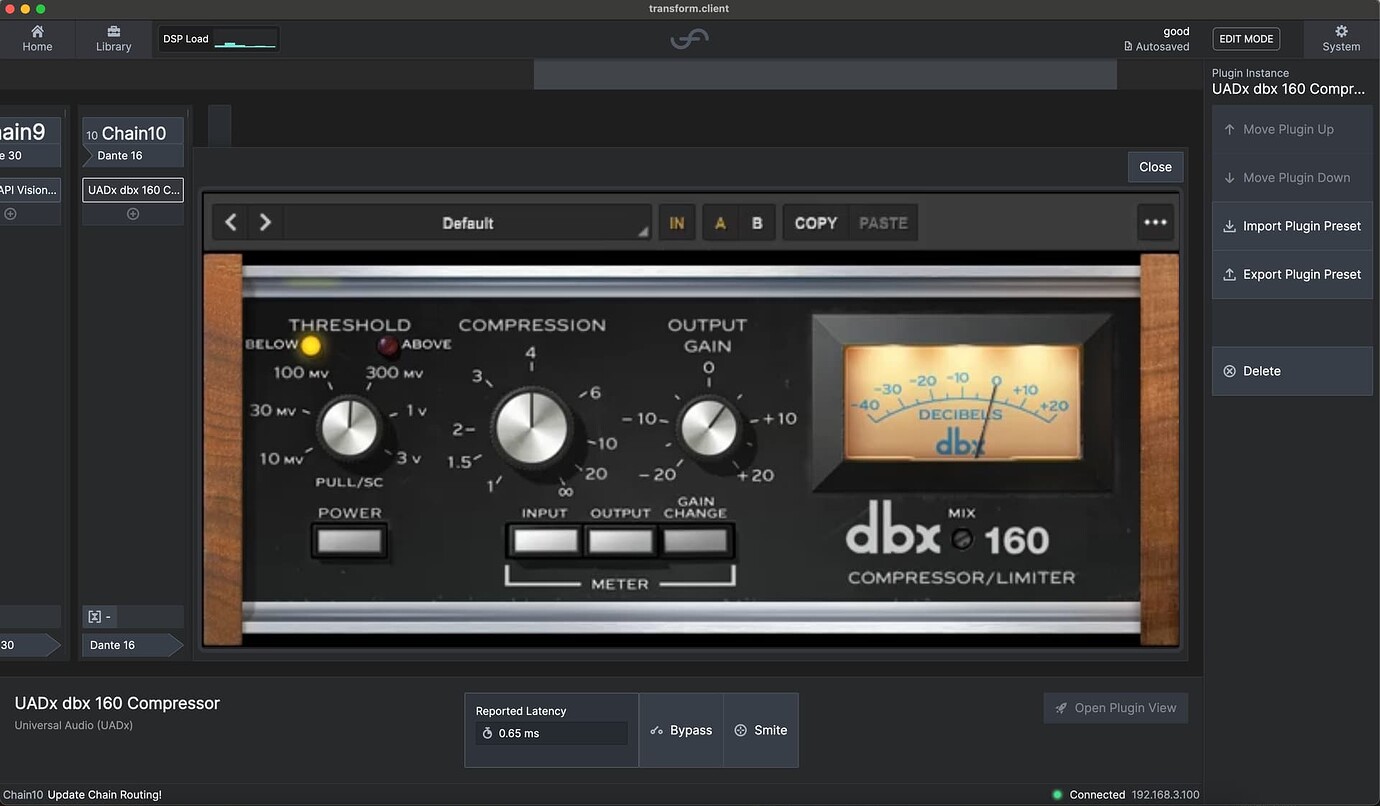Click the Move Plugin Up arrow

coord(1292,129)
